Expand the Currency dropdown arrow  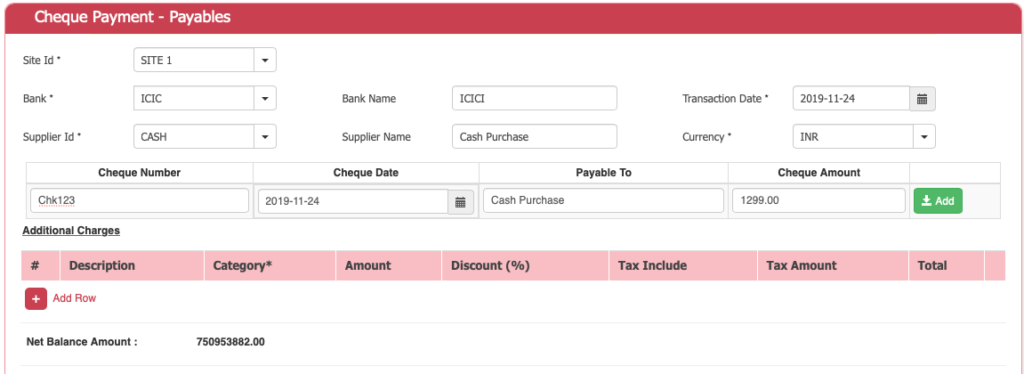(x=923, y=137)
